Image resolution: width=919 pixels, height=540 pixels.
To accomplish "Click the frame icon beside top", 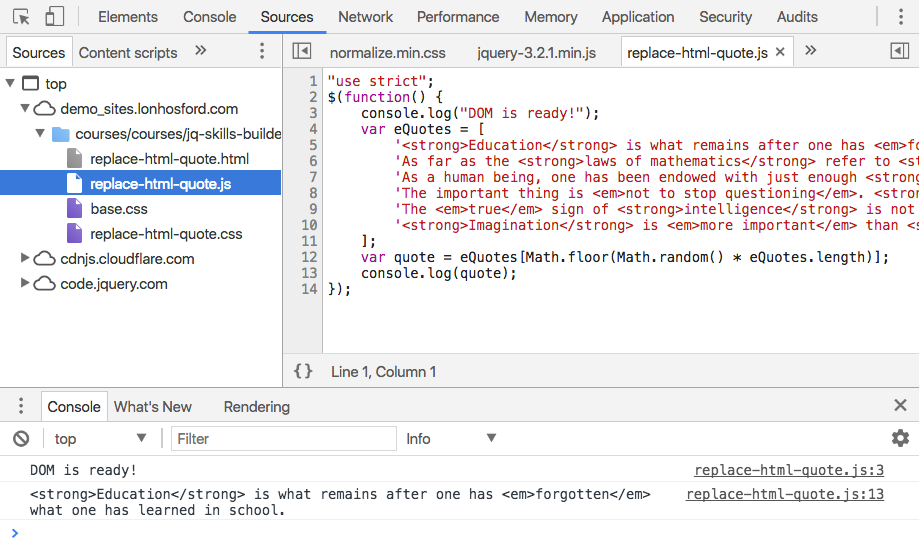I will [30, 83].
